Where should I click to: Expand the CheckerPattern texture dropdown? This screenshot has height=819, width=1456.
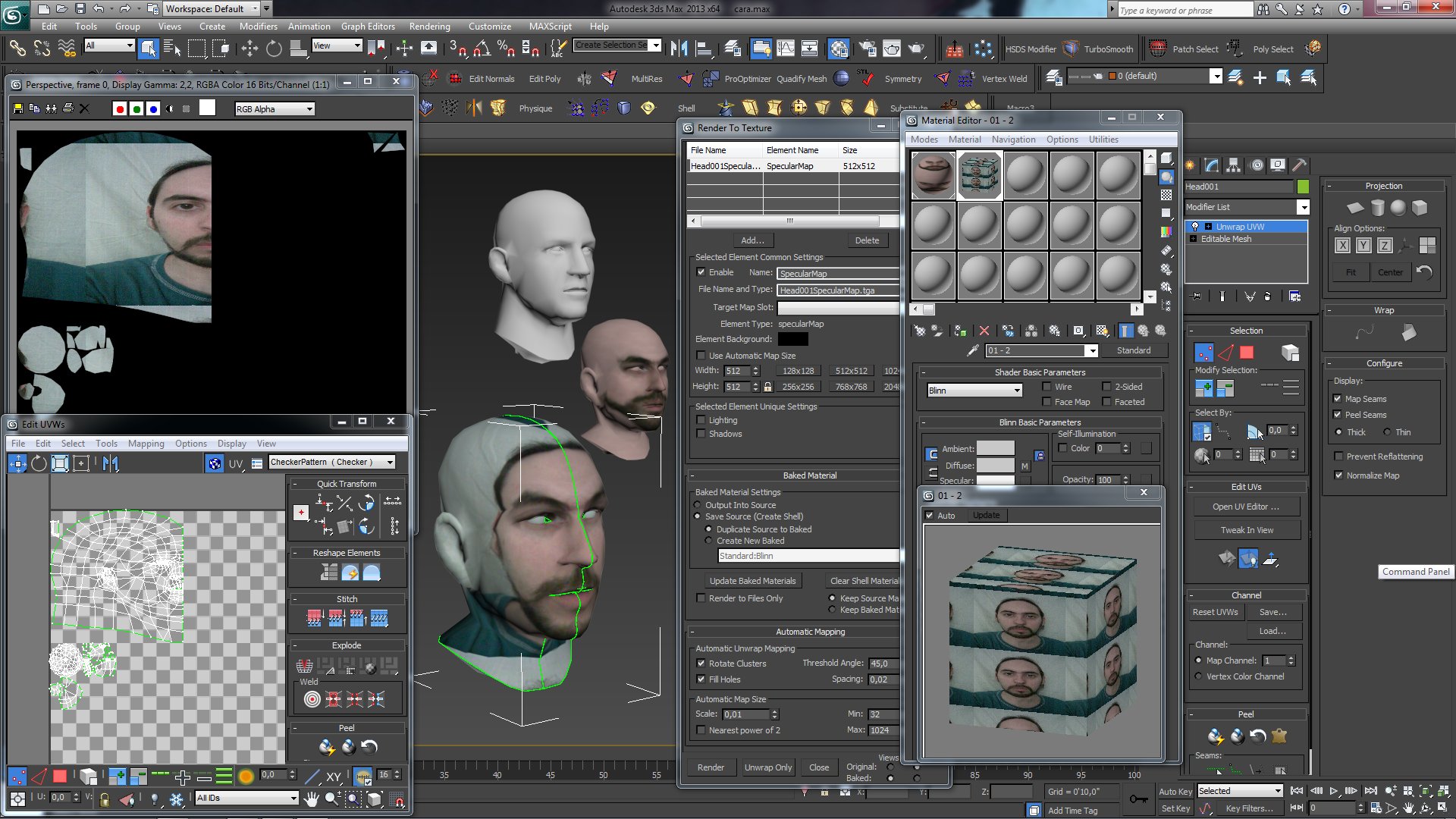click(390, 462)
